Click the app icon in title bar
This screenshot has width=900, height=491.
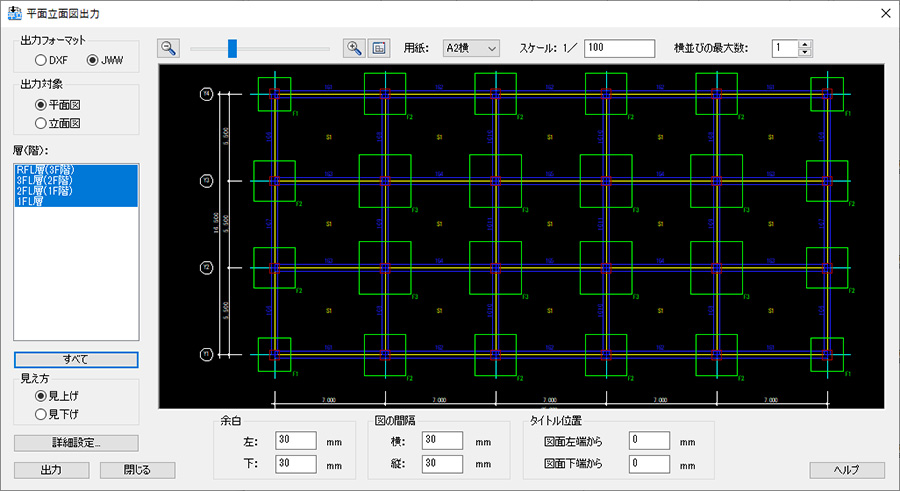14,13
